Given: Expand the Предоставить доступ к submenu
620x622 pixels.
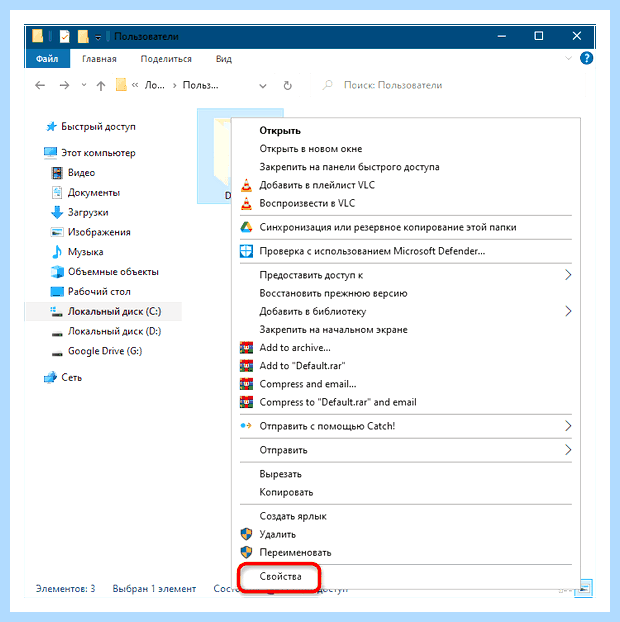Looking at the screenshot, I should (406, 275).
